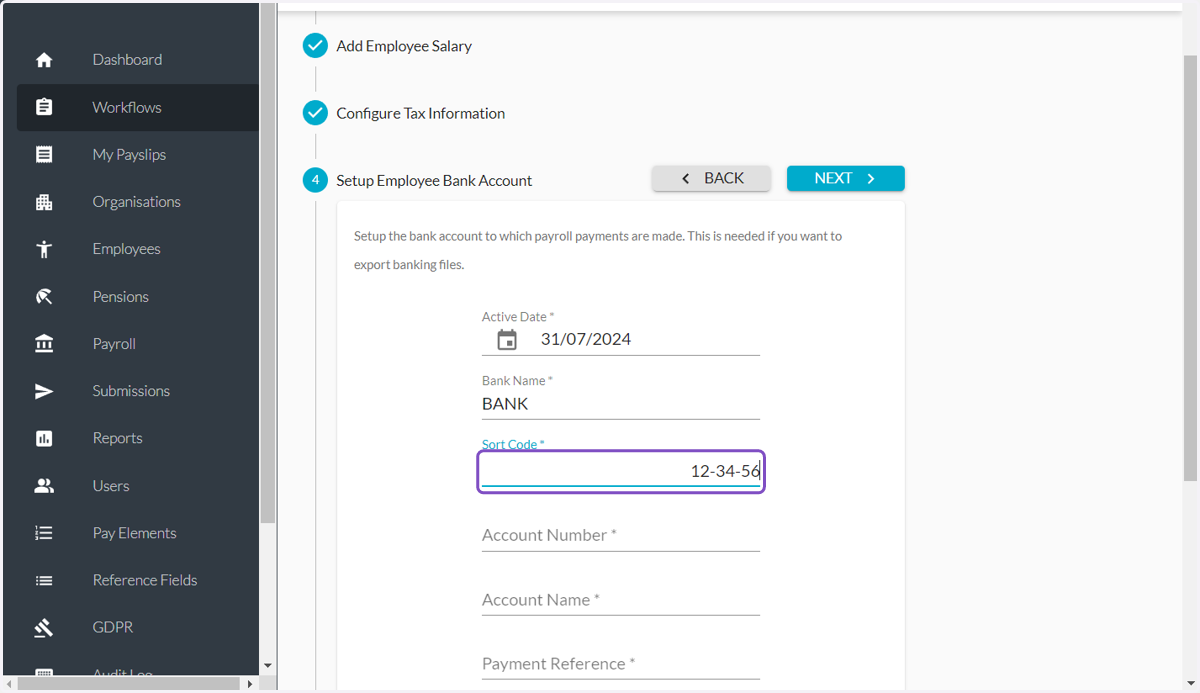The height and width of the screenshot is (693, 1200).
Task: Click the Submissions send arrow icon
Action: tap(44, 391)
